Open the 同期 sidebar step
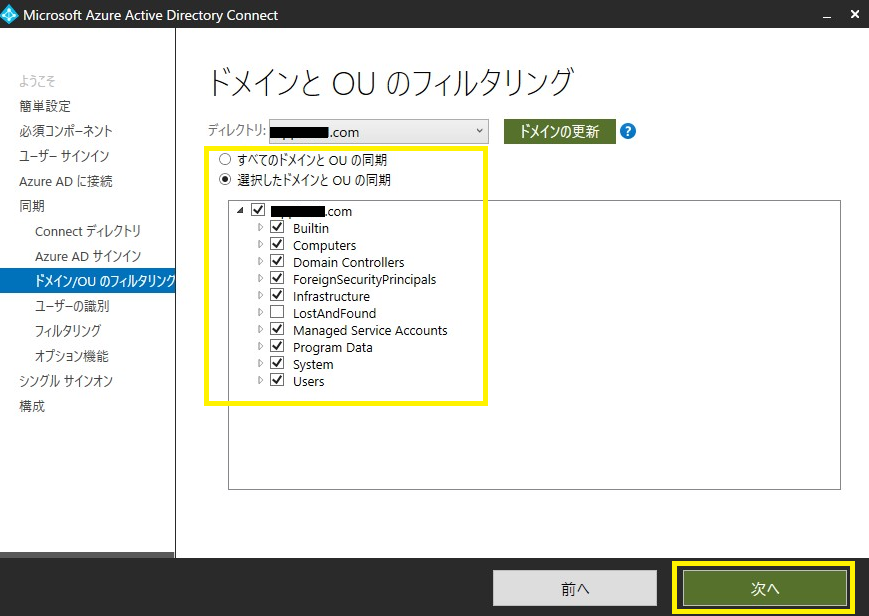 pos(32,206)
